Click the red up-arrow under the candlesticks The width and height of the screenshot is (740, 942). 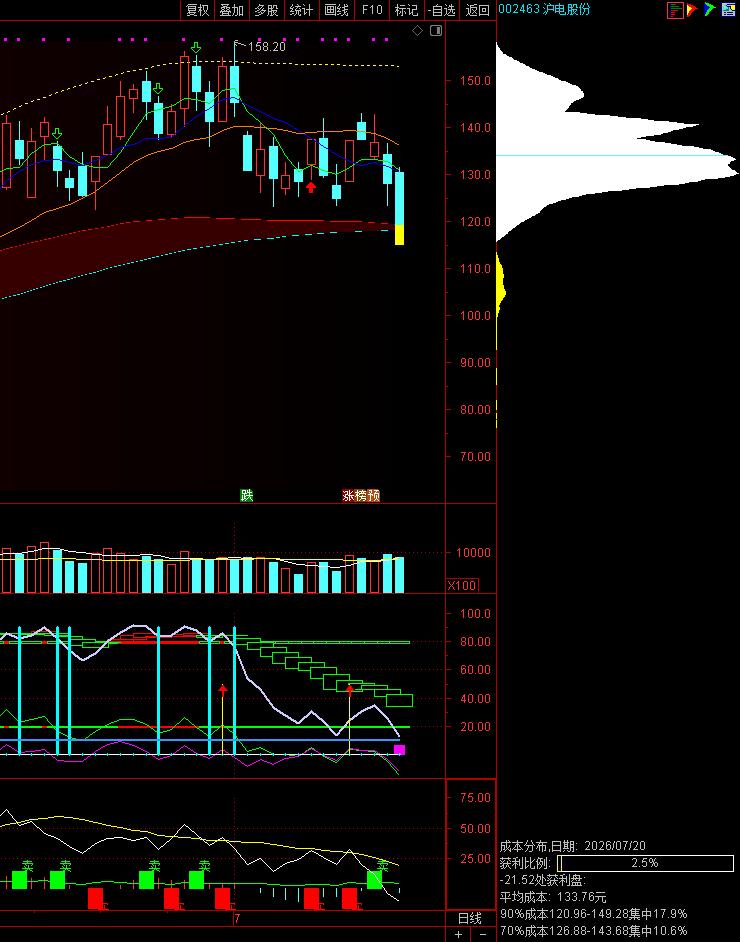point(311,187)
